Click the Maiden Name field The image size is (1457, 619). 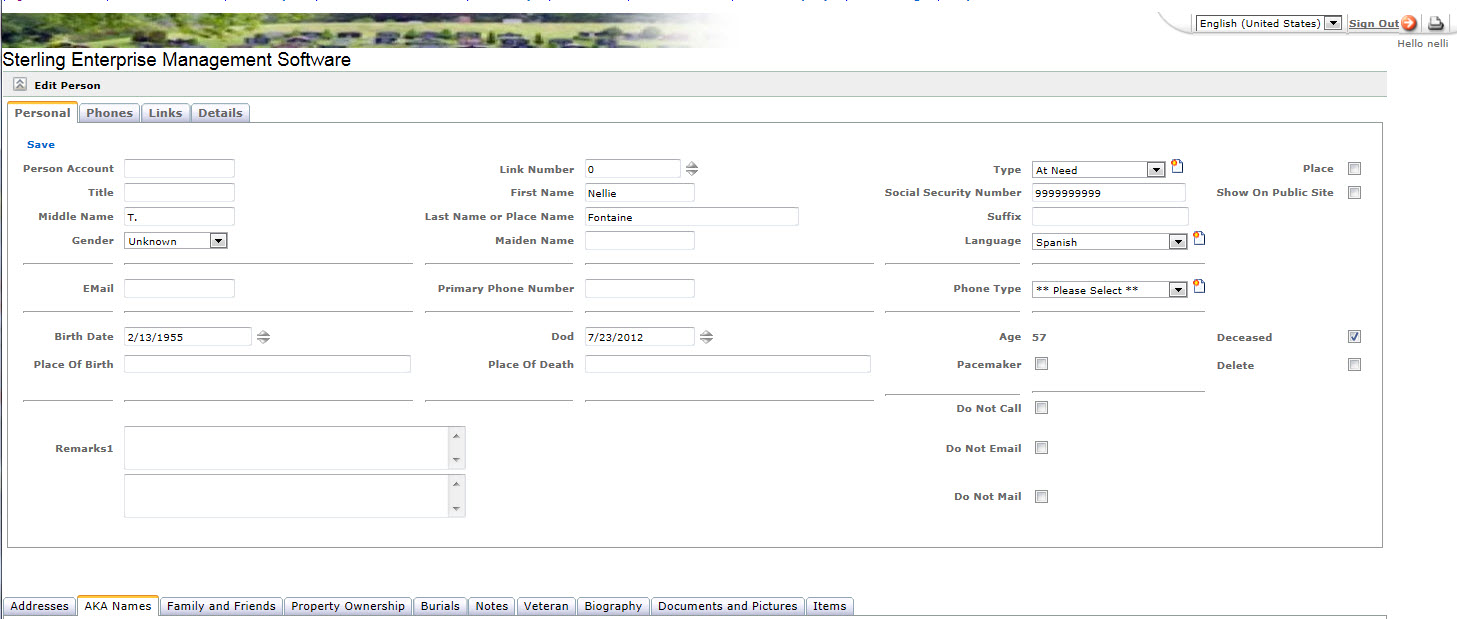639,240
